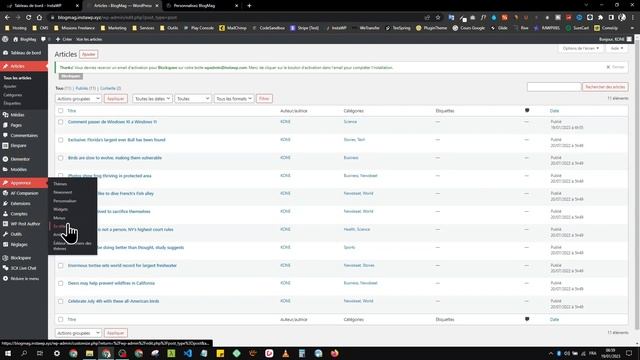This screenshot has height=360, width=640.
Task: Expand the Aide help panel
Action: (617, 48)
